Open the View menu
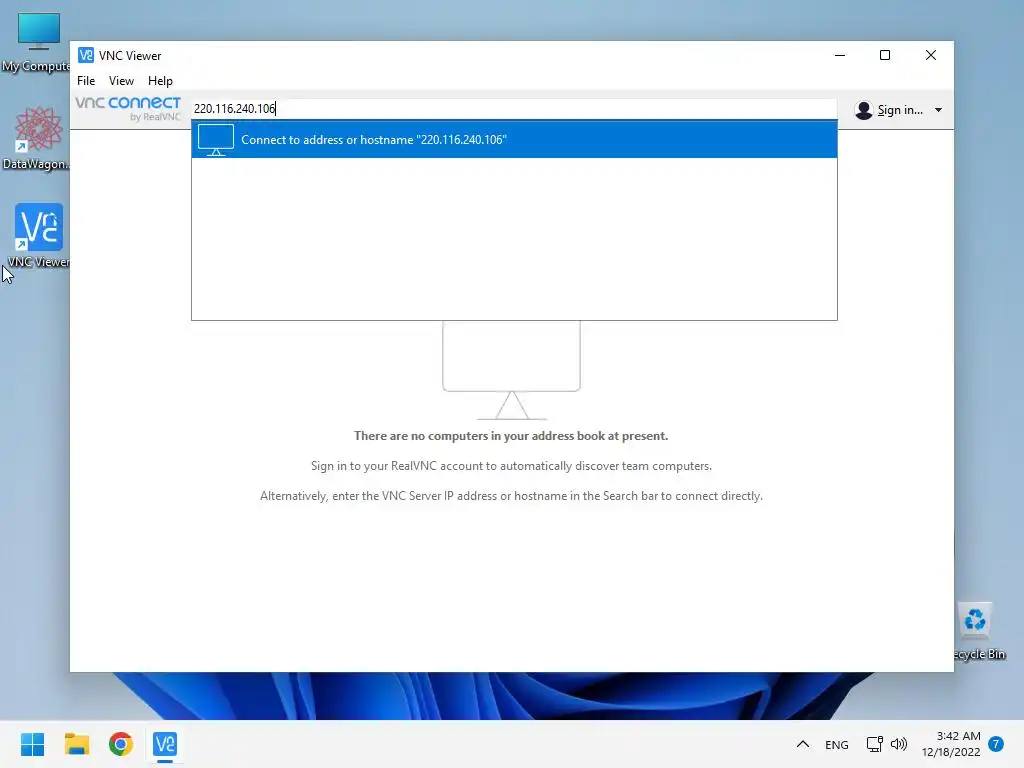This screenshot has height=768, width=1024. (121, 80)
